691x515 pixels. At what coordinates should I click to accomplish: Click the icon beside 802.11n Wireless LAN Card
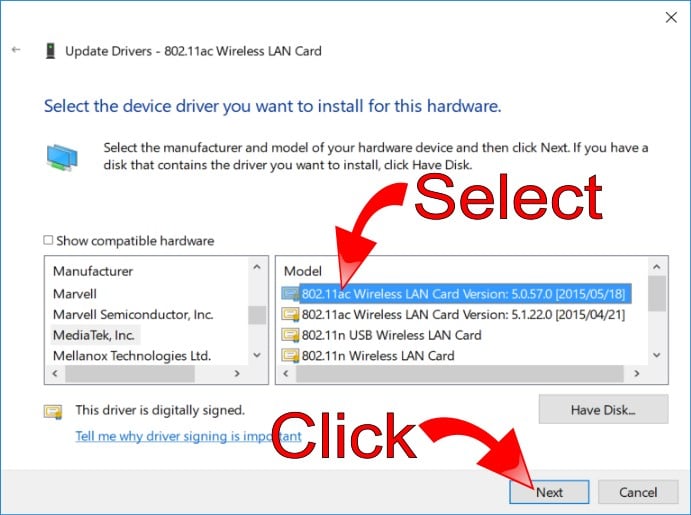[290, 356]
